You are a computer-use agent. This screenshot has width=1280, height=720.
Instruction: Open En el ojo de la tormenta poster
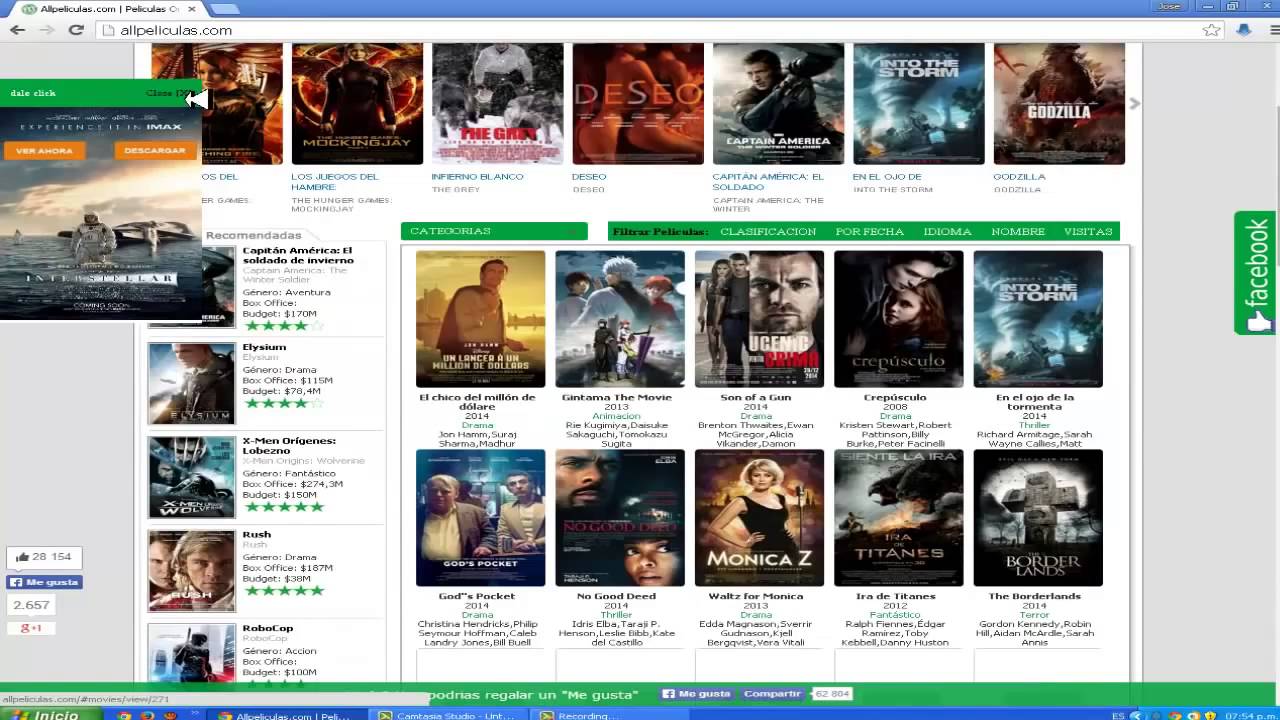(1038, 319)
